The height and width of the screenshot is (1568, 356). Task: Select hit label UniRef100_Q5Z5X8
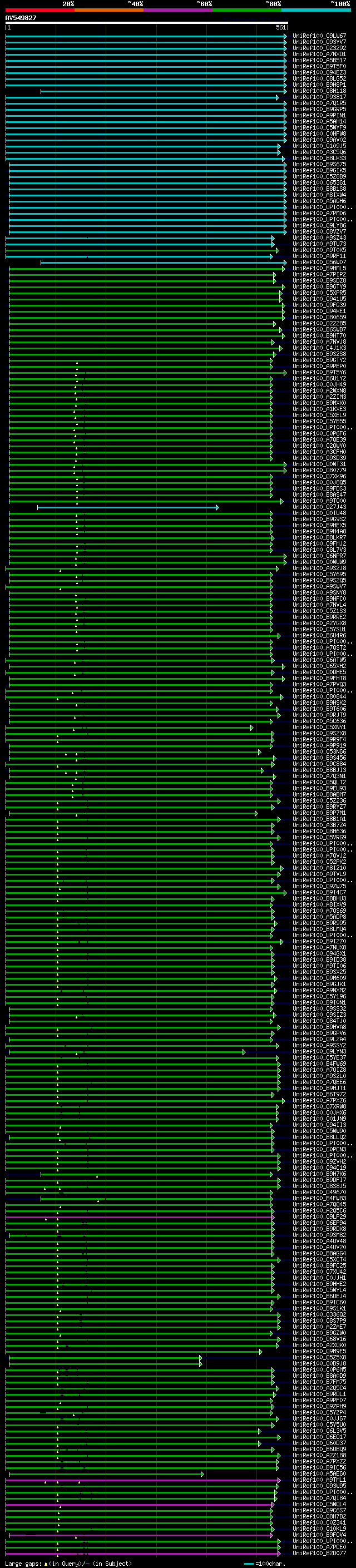(x=319, y=1357)
